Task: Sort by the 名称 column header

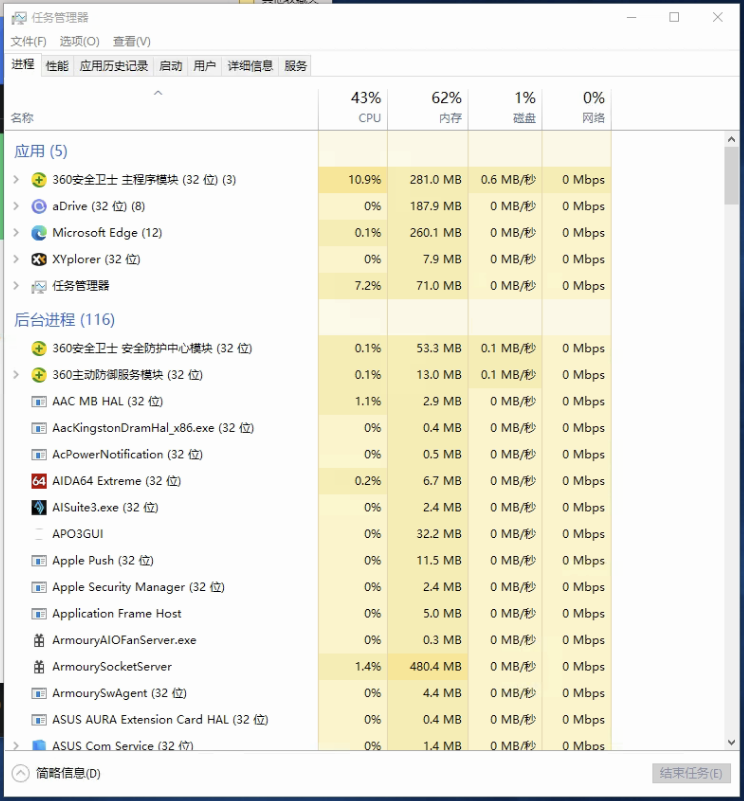Action: 161,109
